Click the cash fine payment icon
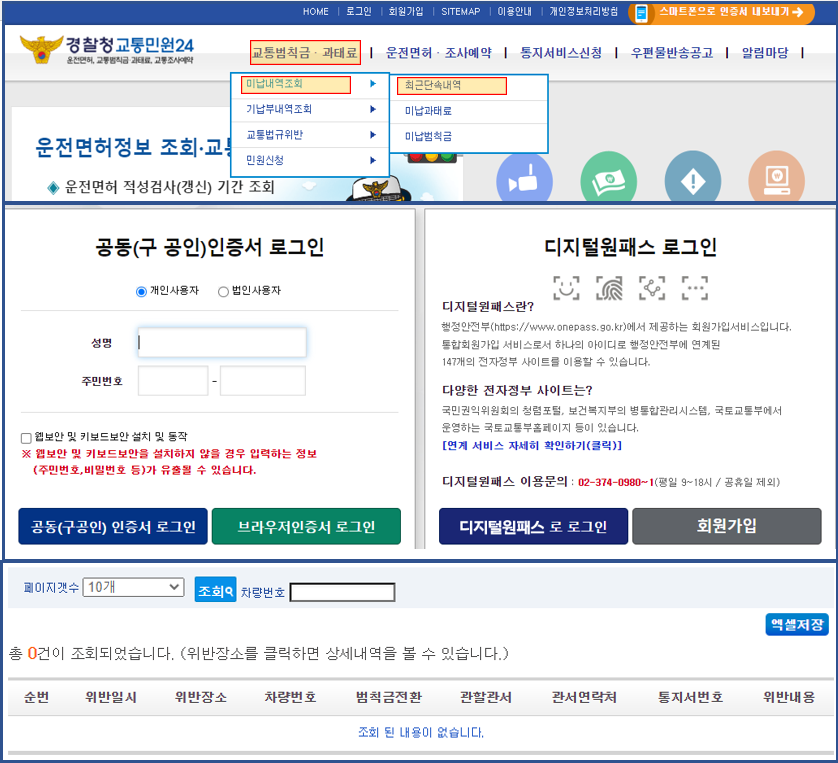 coord(609,180)
